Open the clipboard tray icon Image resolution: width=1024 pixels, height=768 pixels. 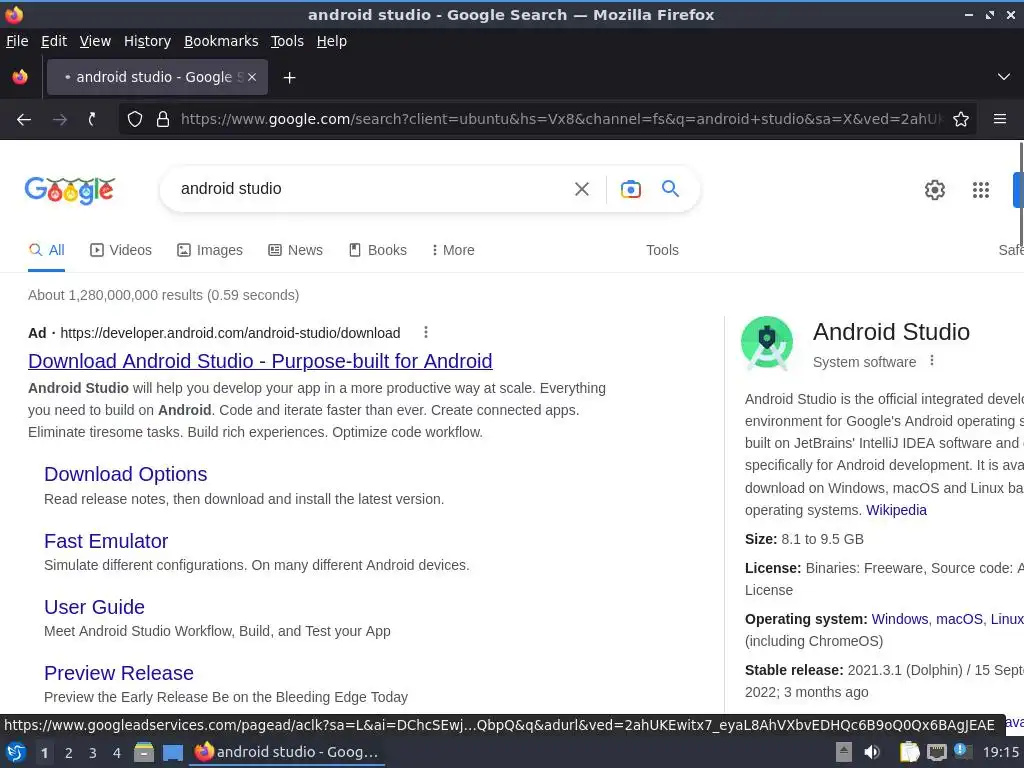click(909, 752)
